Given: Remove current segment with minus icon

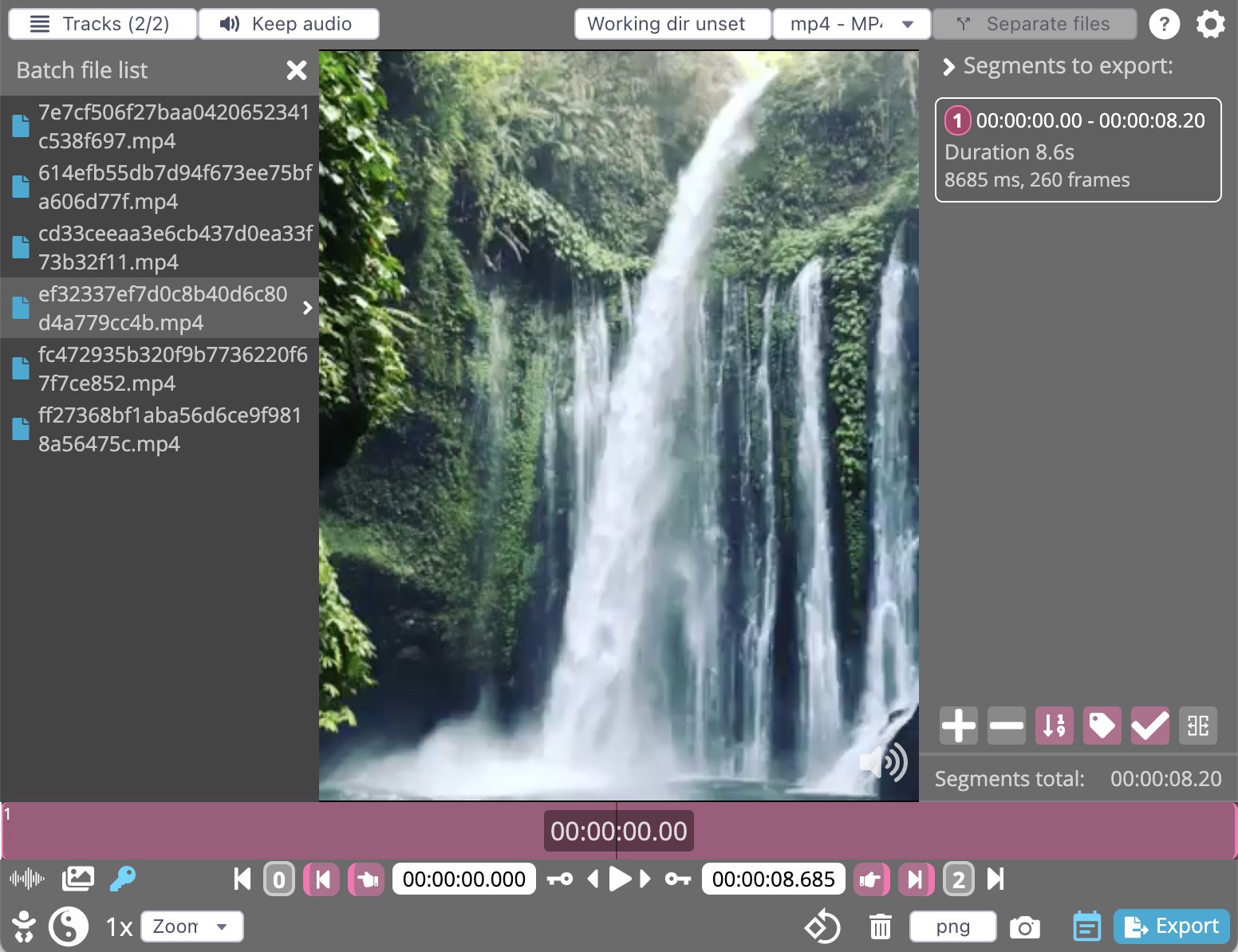Looking at the screenshot, I should point(1007,726).
